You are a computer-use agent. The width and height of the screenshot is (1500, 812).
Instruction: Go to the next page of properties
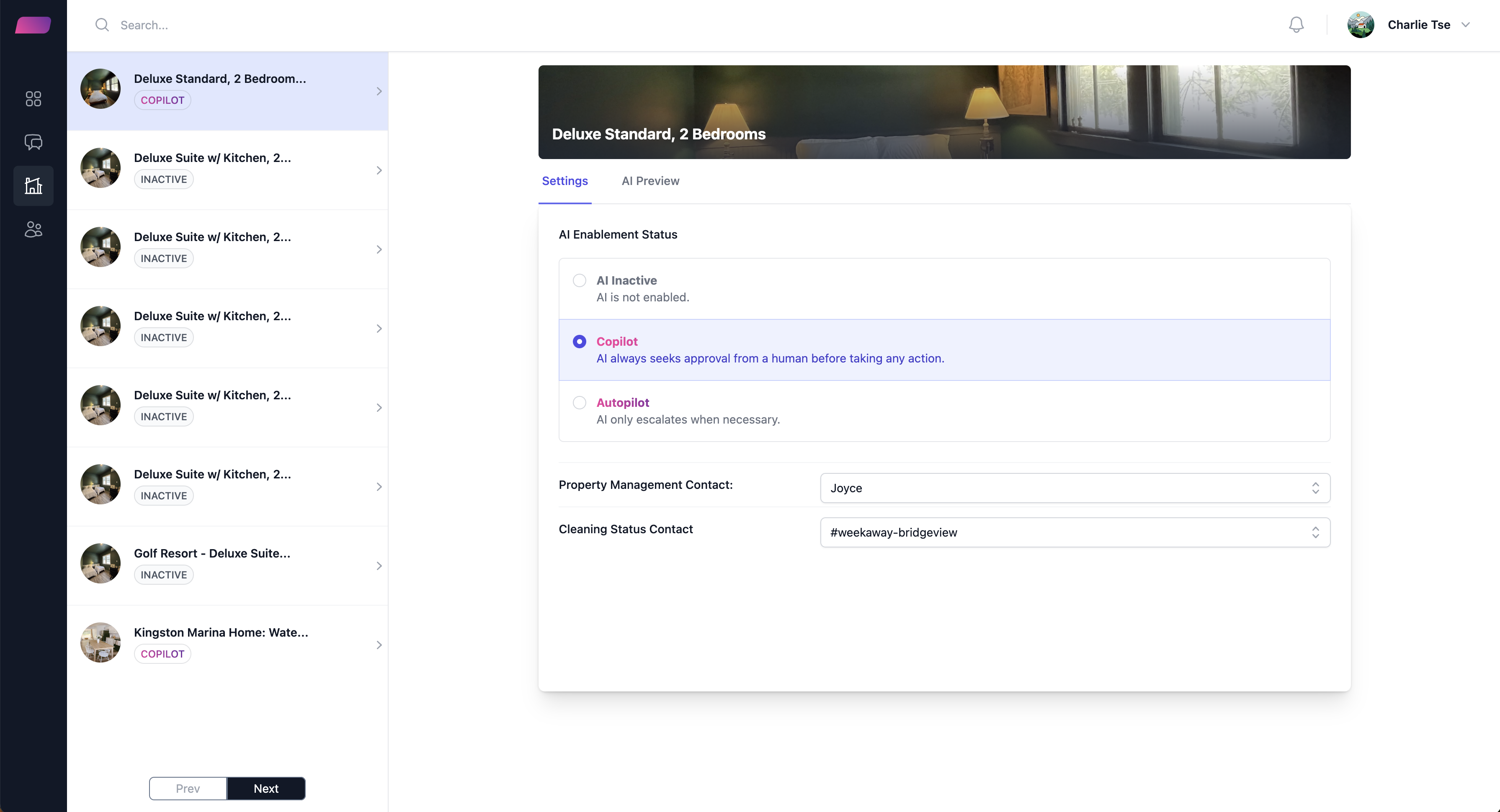(x=266, y=788)
